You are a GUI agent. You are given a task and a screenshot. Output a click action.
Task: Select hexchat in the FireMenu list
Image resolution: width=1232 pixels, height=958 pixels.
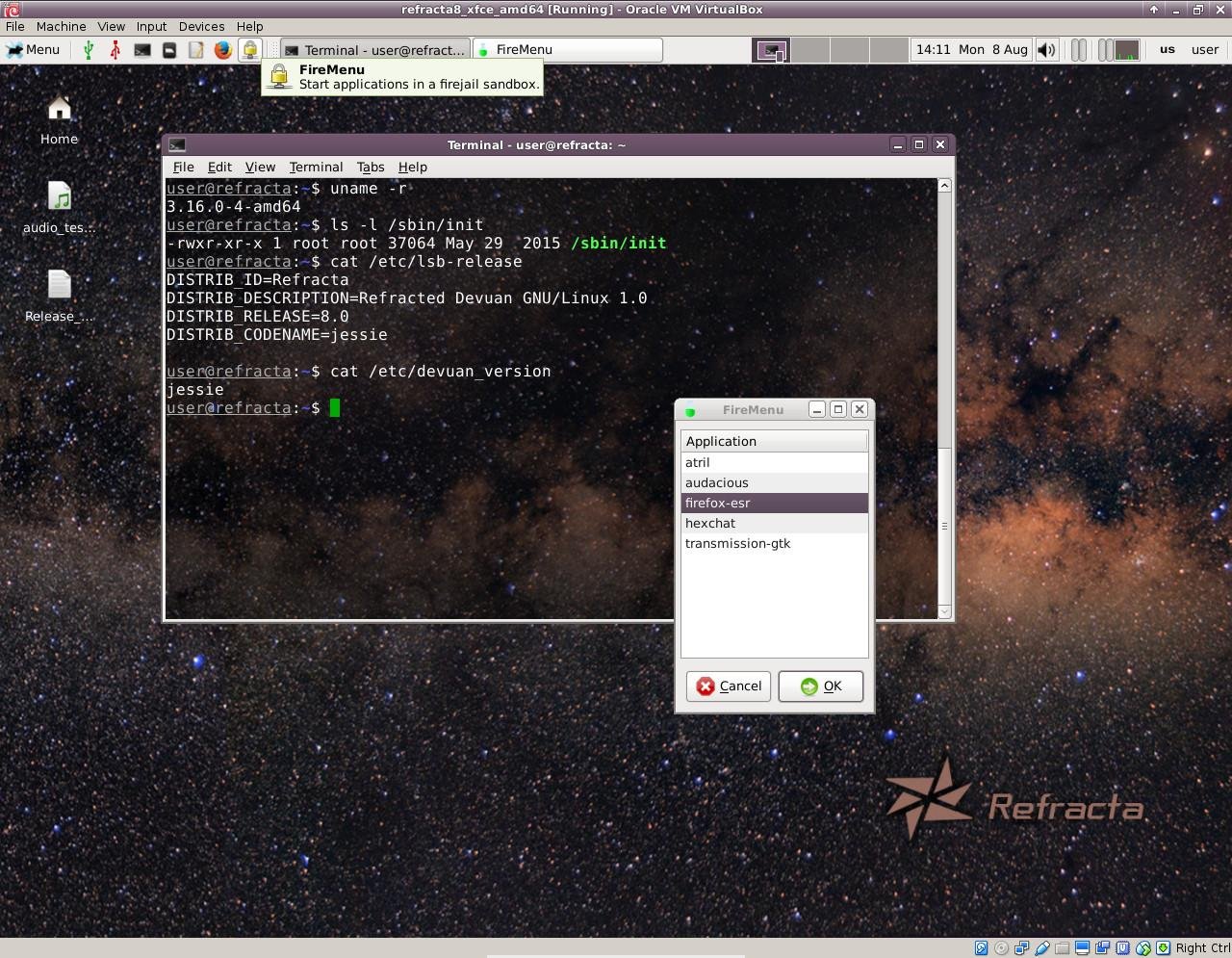(x=774, y=523)
